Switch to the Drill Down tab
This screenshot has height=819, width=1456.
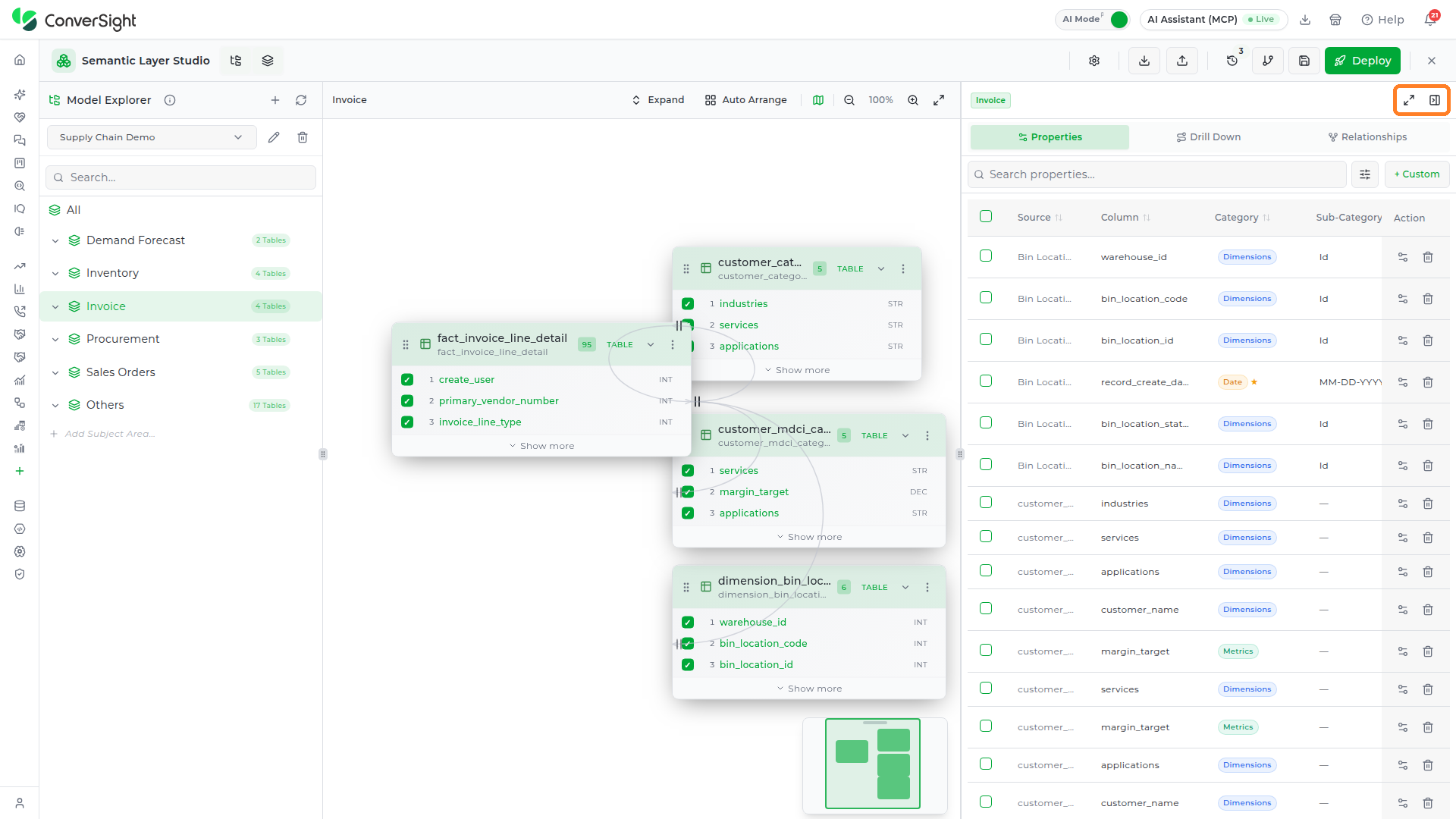1209,137
